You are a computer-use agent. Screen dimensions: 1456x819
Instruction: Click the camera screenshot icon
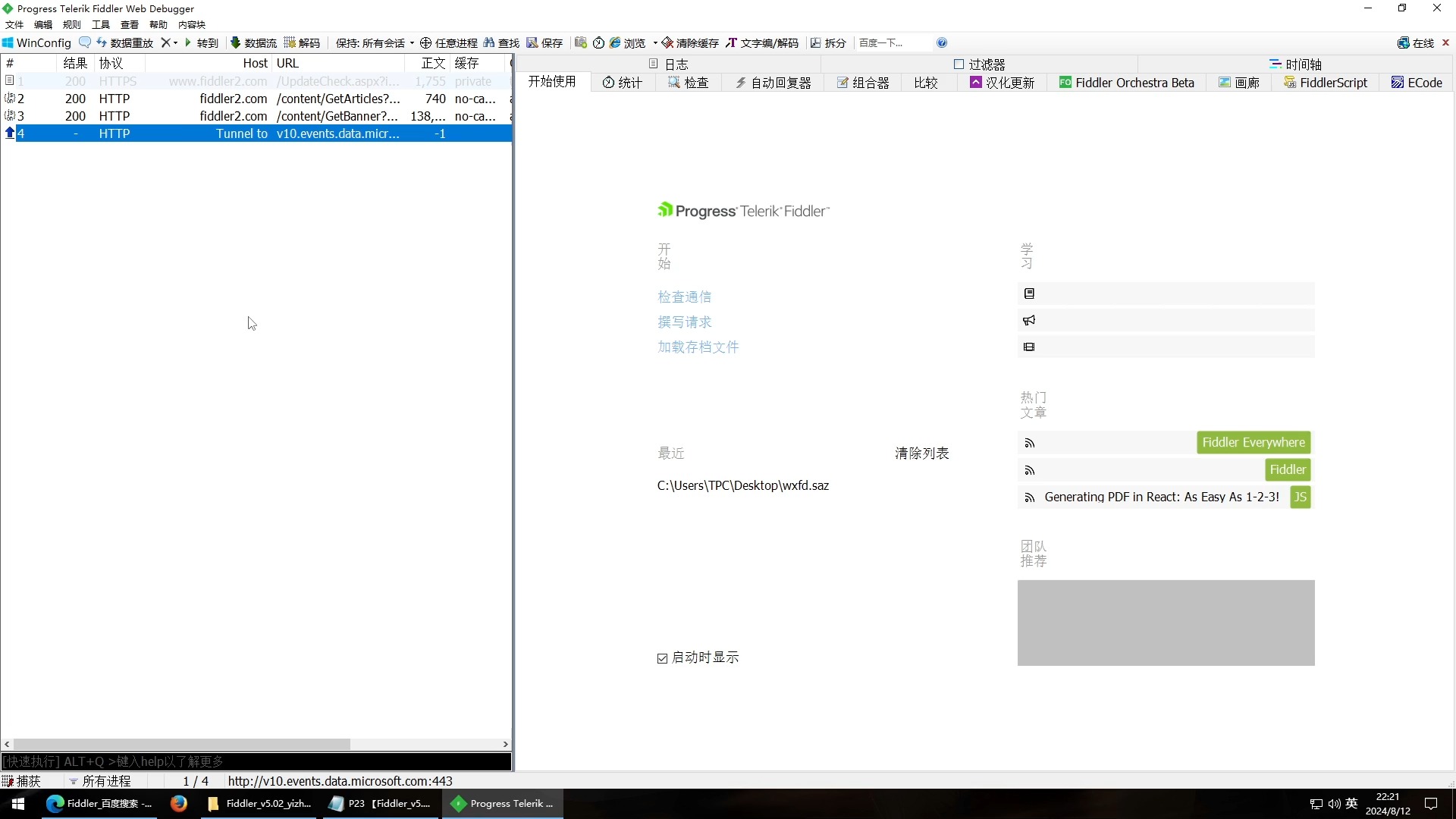(581, 43)
